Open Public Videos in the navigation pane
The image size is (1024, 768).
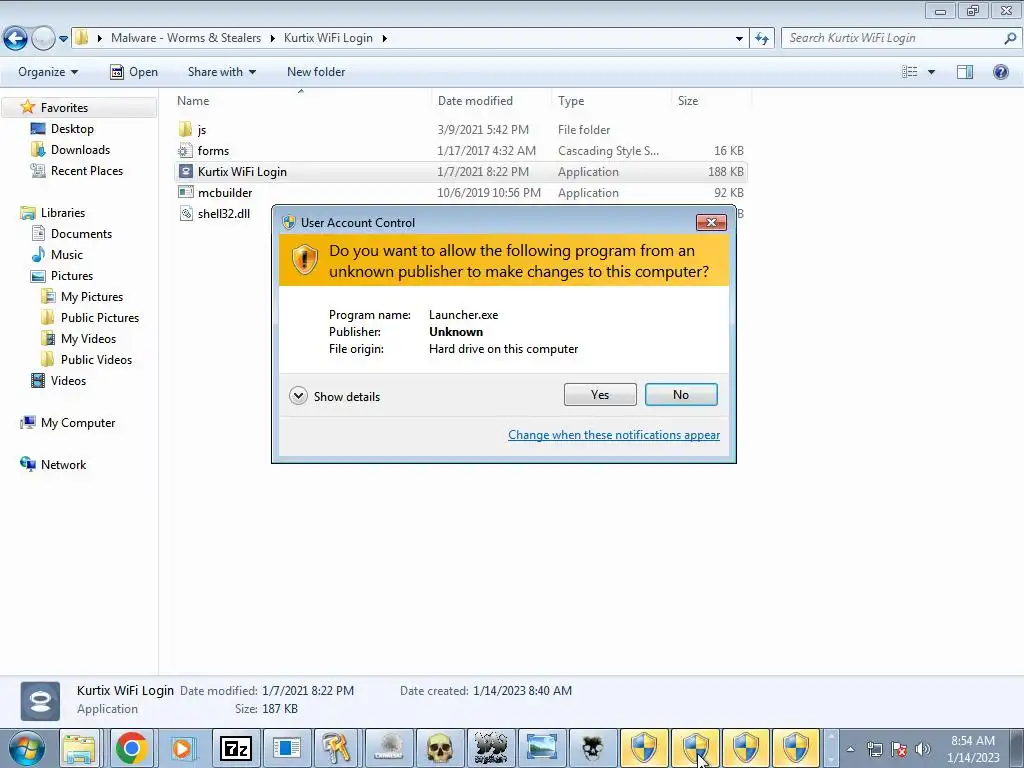96,360
